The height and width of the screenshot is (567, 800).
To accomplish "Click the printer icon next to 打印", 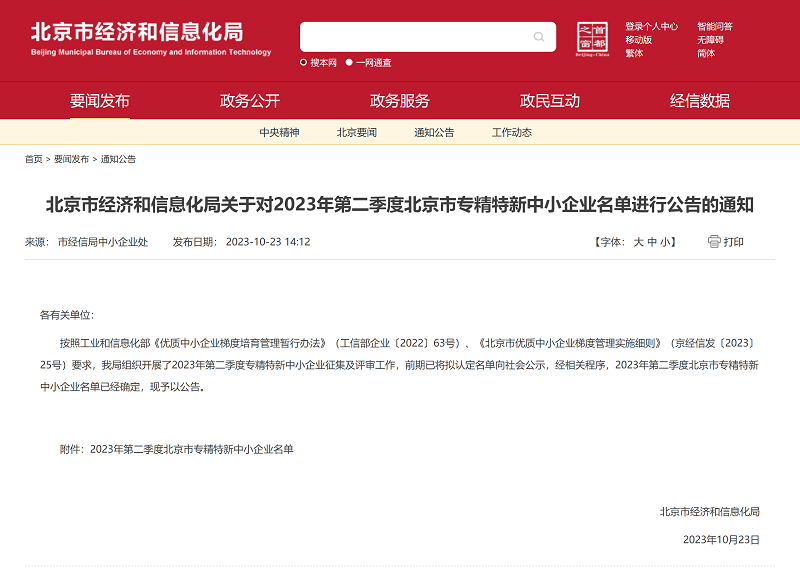I will tap(714, 241).
